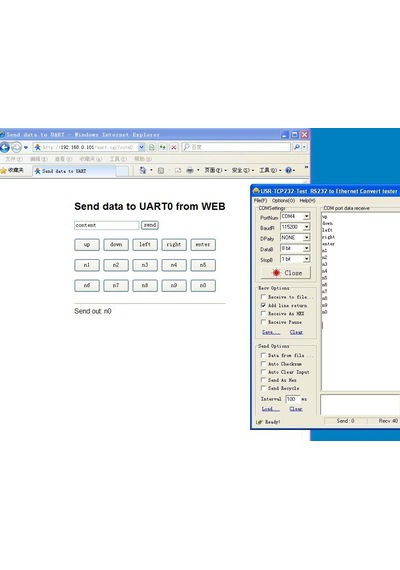Open File(F) menu in USR-TCP232-Test
Viewport: 400px width, 570px height.
tap(260, 201)
